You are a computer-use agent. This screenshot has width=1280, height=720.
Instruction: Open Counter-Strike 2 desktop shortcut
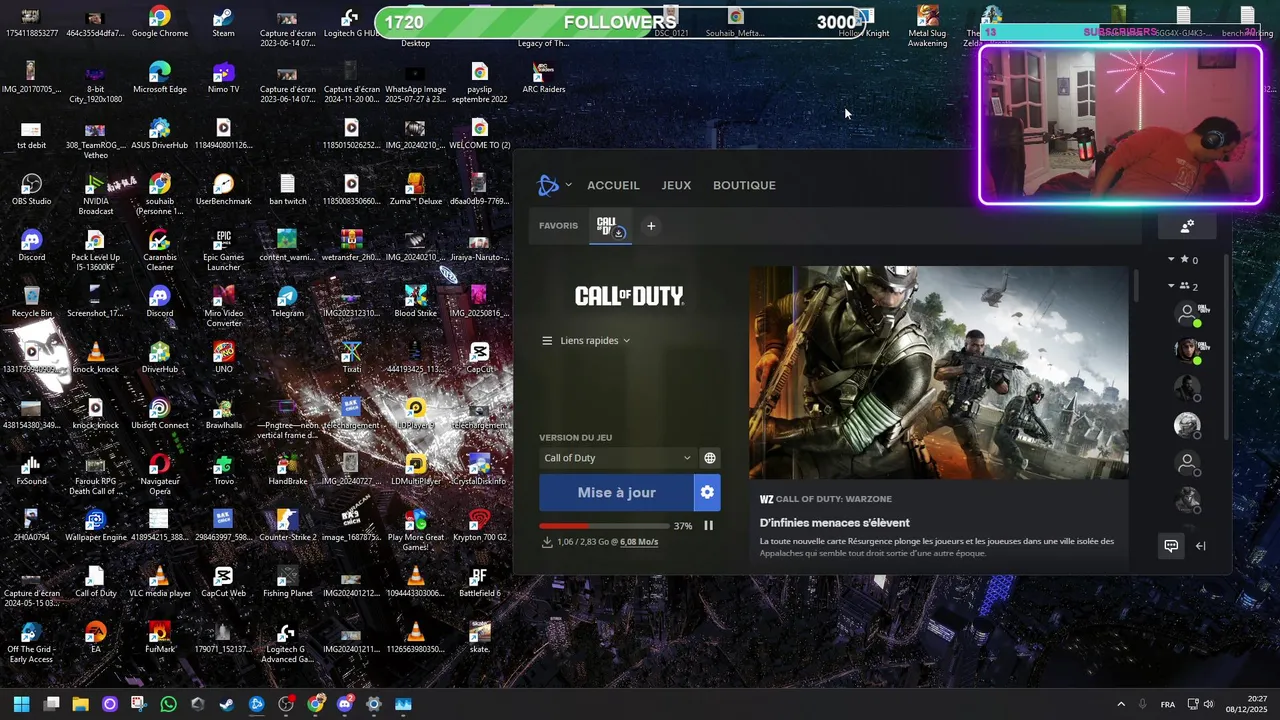tap(288, 526)
